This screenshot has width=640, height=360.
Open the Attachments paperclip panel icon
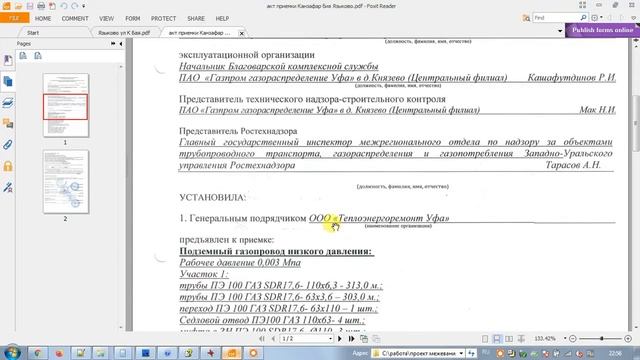[8, 144]
